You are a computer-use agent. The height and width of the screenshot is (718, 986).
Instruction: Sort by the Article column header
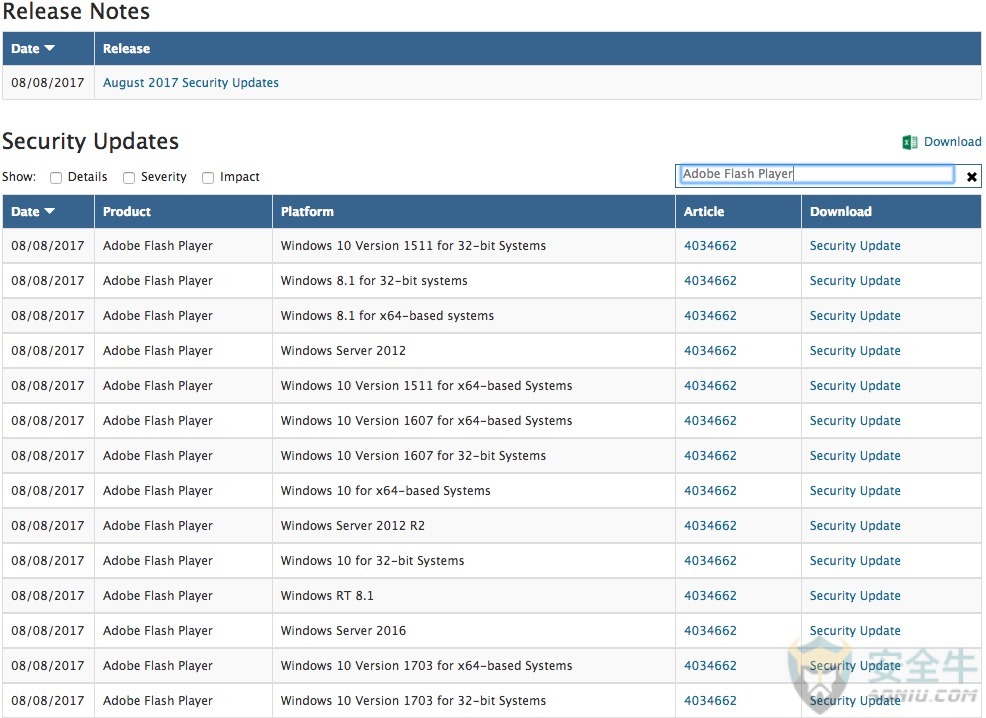pyautogui.click(x=704, y=211)
